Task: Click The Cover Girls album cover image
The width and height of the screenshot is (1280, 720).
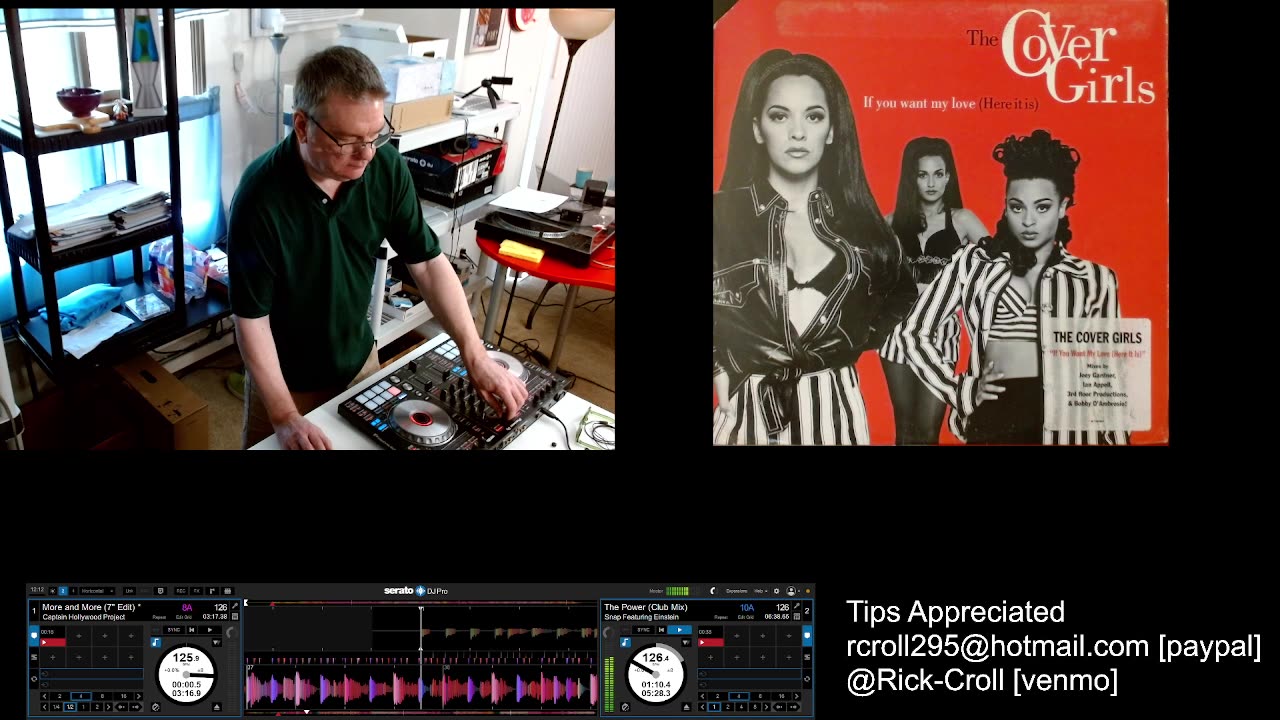Action: click(940, 222)
